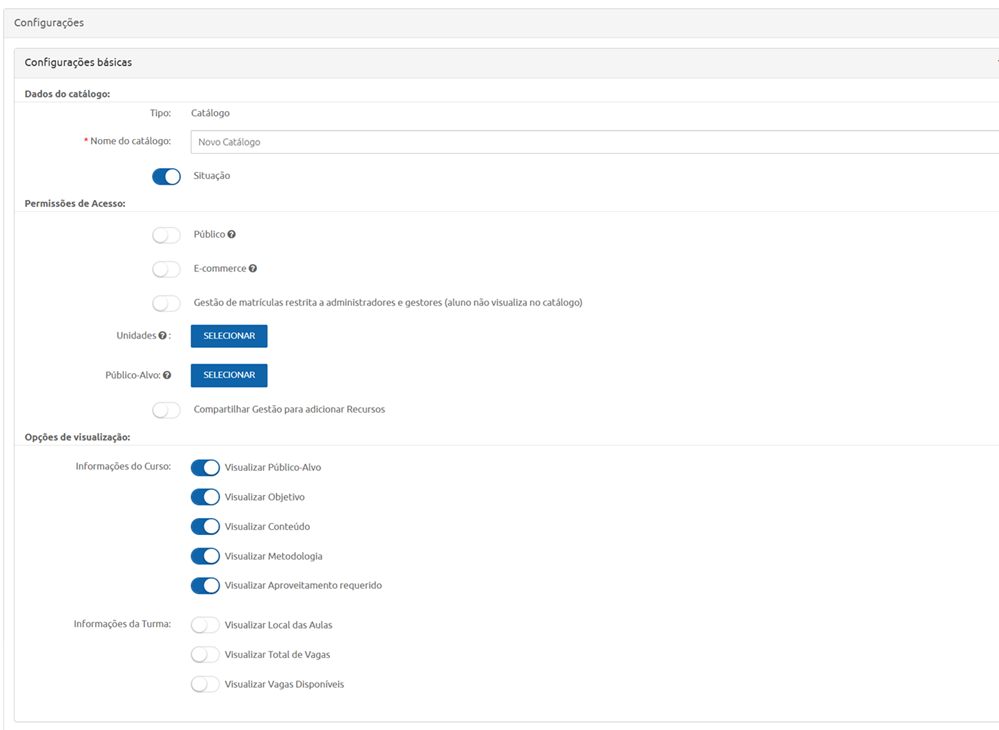999x730 pixels.
Task: Enable Visualizar Total de Vagas
Action: [205, 654]
